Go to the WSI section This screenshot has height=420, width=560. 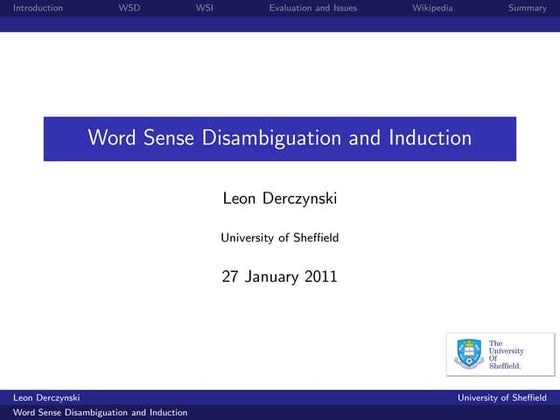(204, 8)
